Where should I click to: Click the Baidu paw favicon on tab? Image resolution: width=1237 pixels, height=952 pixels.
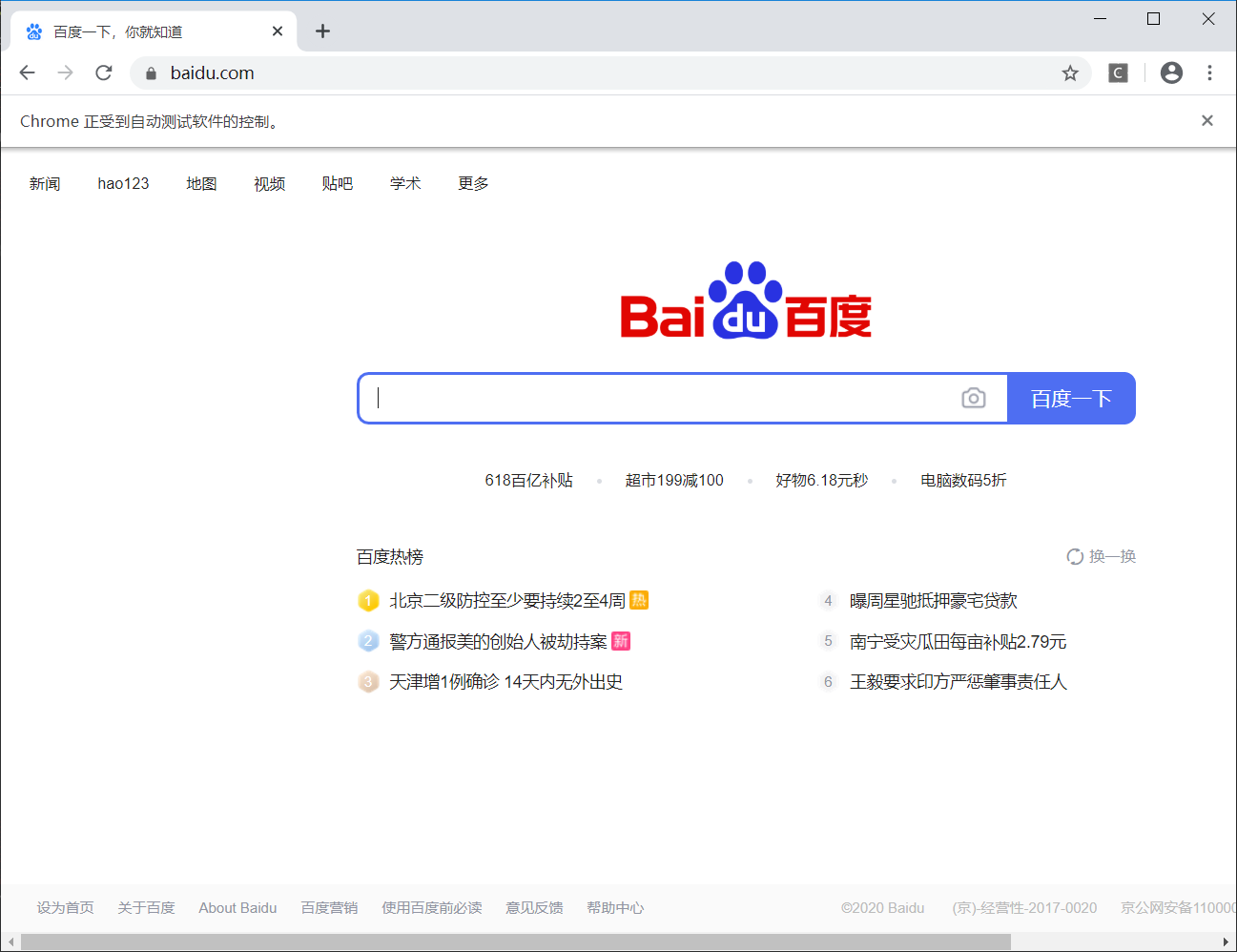coord(34,31)
